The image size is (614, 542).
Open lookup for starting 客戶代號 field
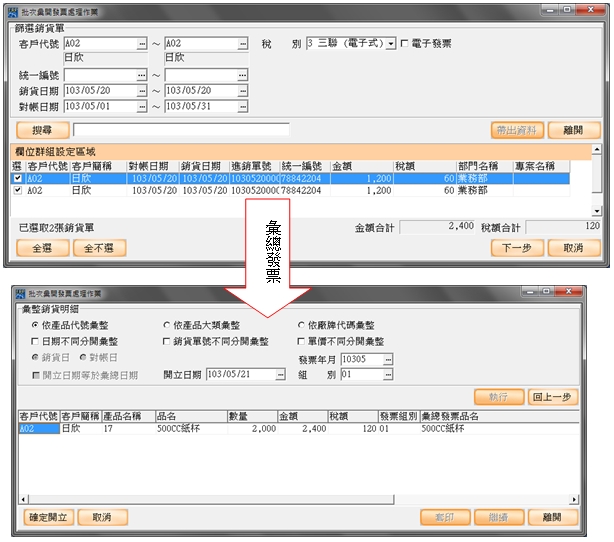point(141,45)
